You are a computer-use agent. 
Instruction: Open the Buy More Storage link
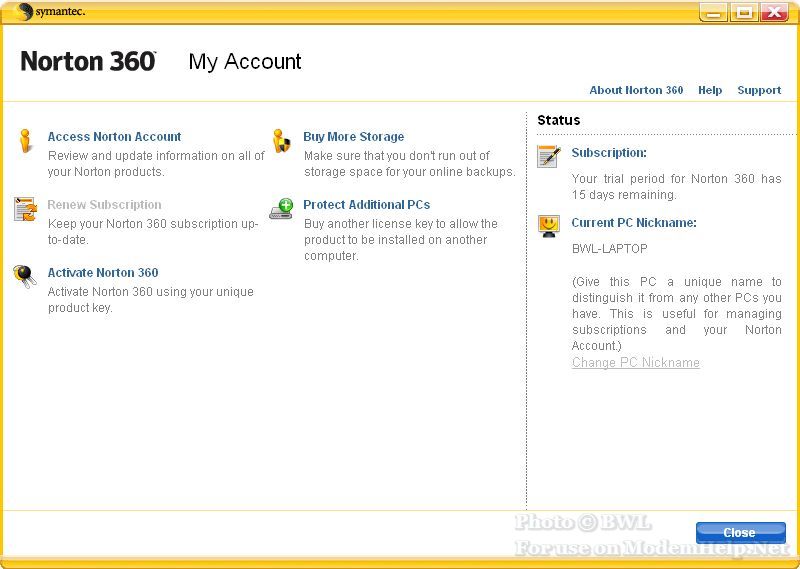[x=354, y=137]
